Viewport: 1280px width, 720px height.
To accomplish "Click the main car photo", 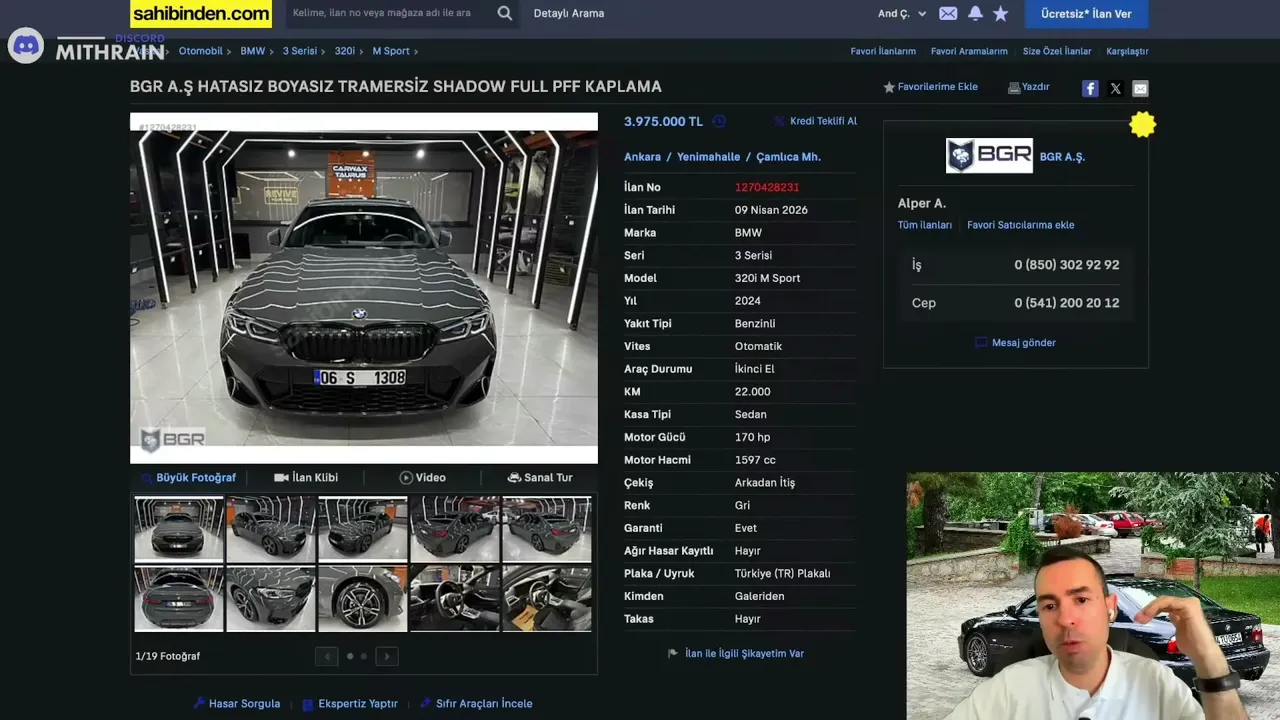I will (x=364, y=288).
